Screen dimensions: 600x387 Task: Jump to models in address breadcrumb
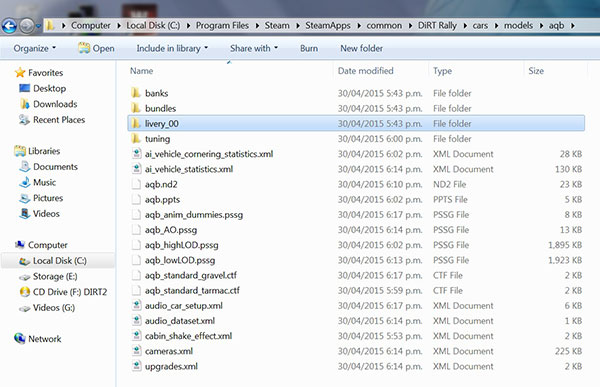(x=518, y=26)
